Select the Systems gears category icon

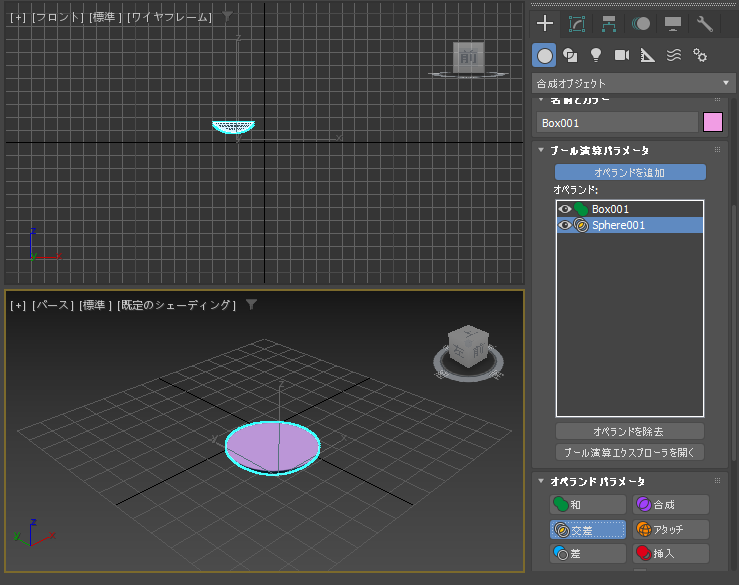(x=700, y=56)
